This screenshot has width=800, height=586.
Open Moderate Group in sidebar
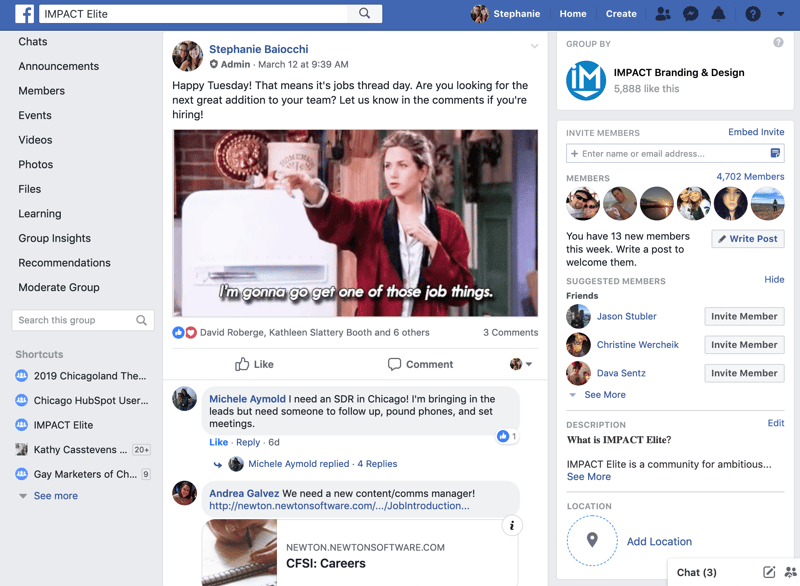click(59, 287)
